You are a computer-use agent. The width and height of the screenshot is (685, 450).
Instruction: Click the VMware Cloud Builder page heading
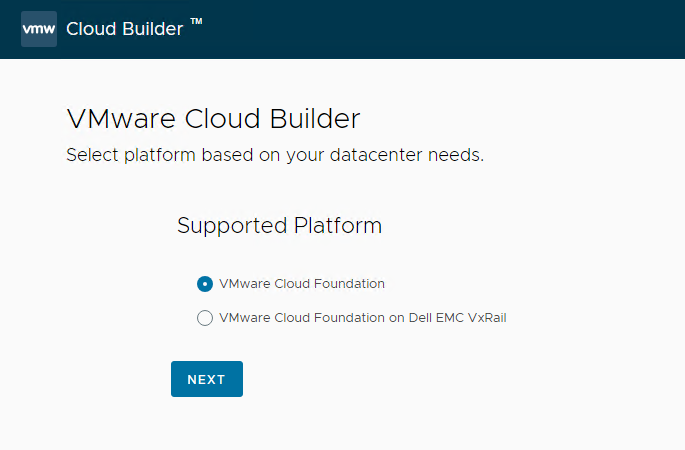213,118
